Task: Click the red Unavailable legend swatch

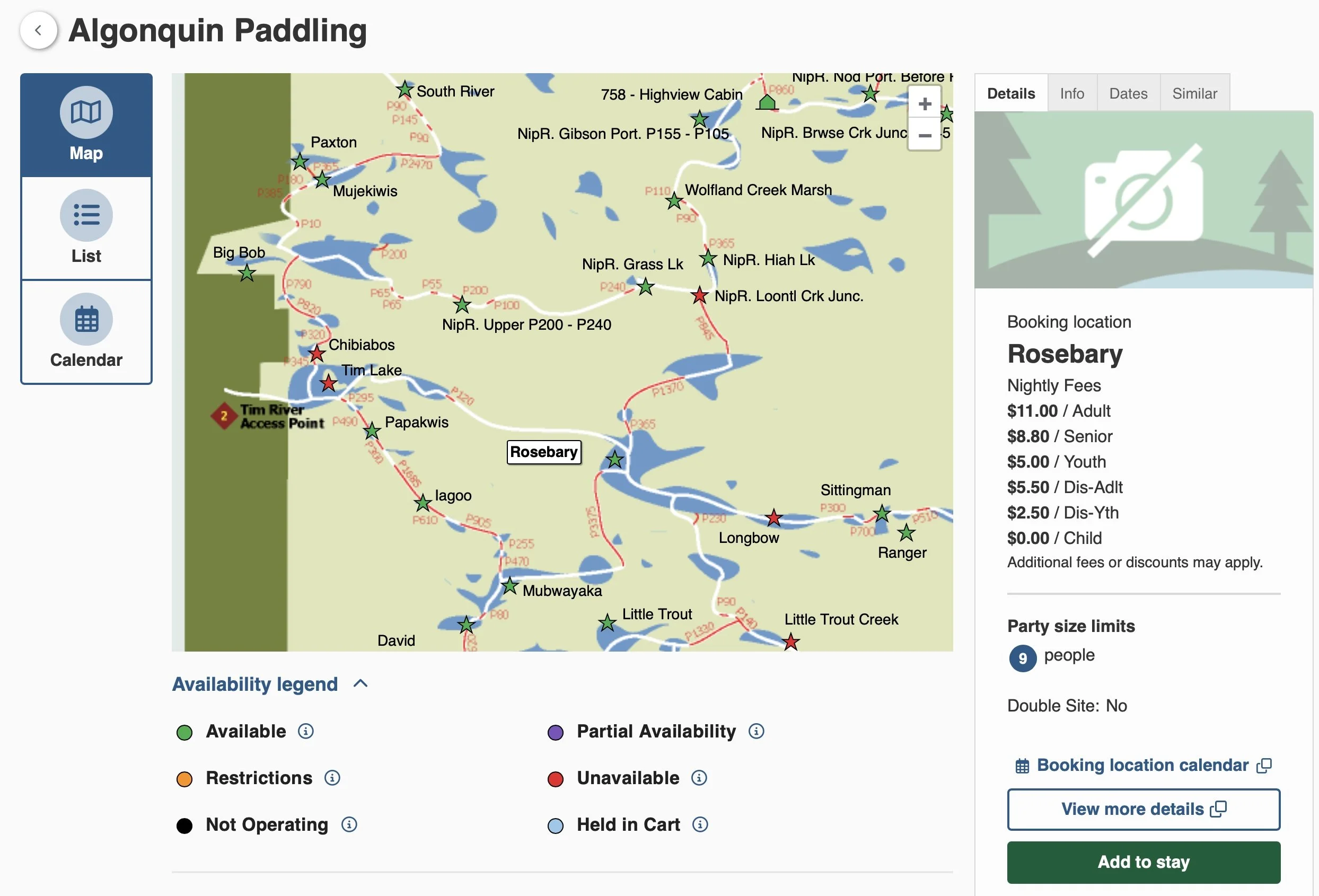Action: point(555,778)
